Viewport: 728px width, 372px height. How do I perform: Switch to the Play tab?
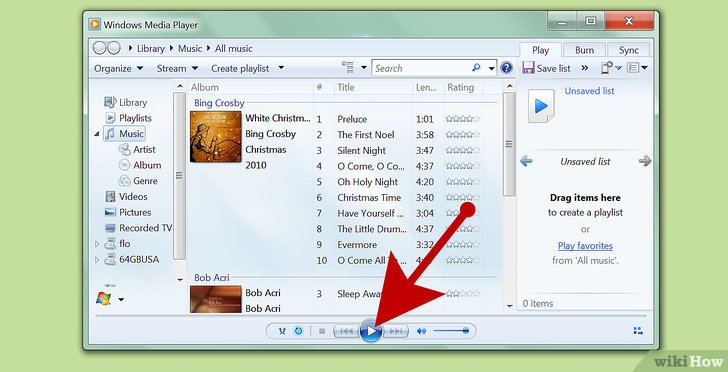pyautogui.click(x=540, y=50)
